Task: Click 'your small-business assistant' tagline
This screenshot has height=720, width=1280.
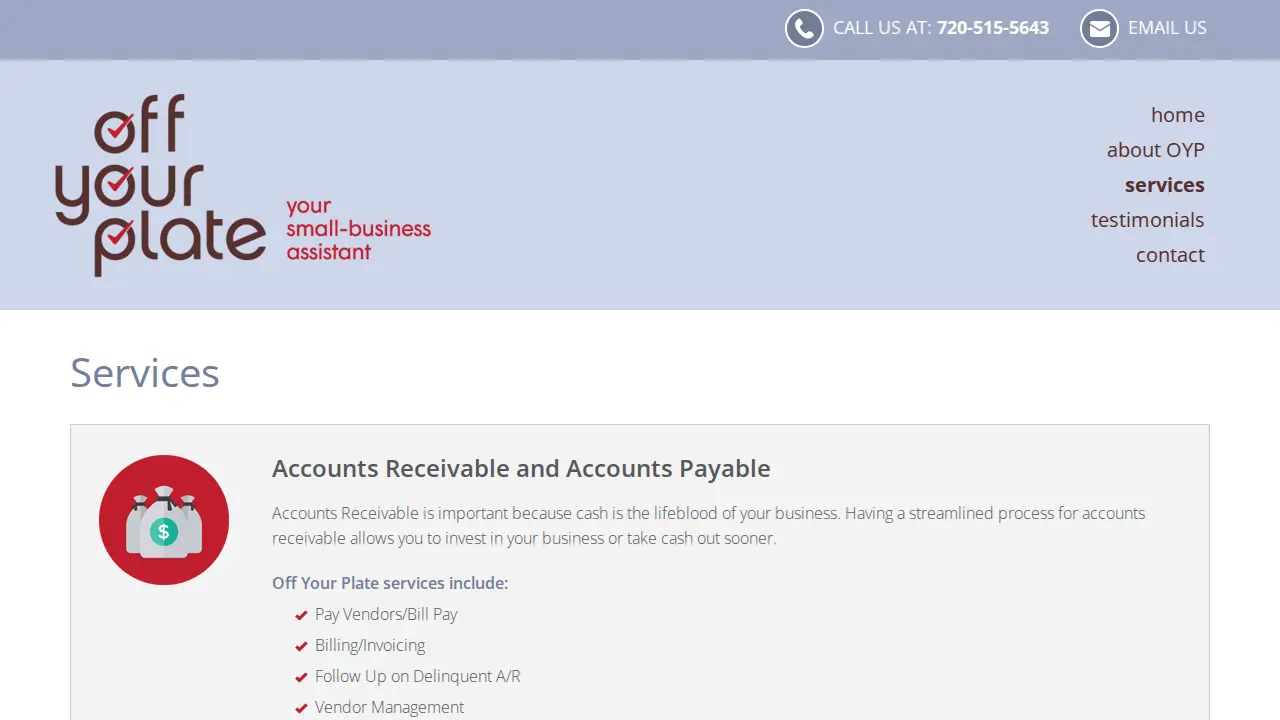Action: (358, 229)
